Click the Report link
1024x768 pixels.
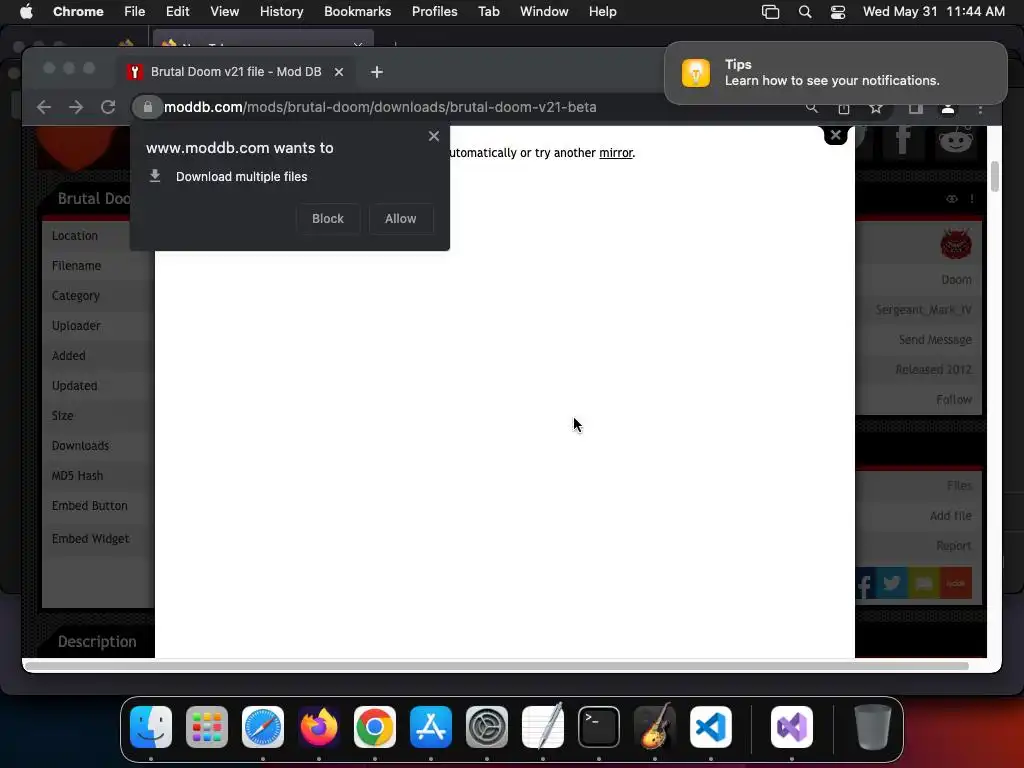click(953, 546)
